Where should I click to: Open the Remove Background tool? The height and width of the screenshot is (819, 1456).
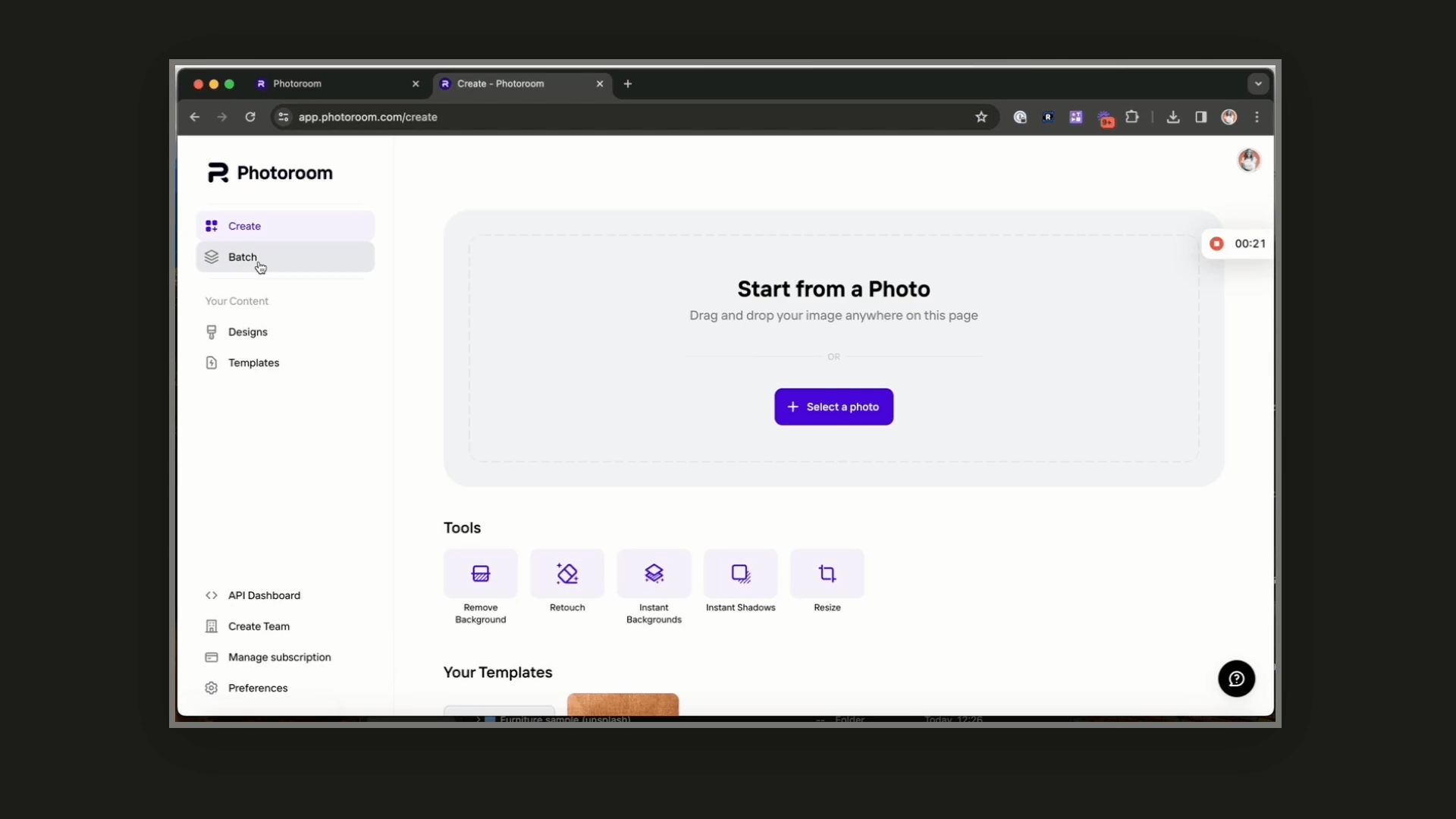point(481,587)
